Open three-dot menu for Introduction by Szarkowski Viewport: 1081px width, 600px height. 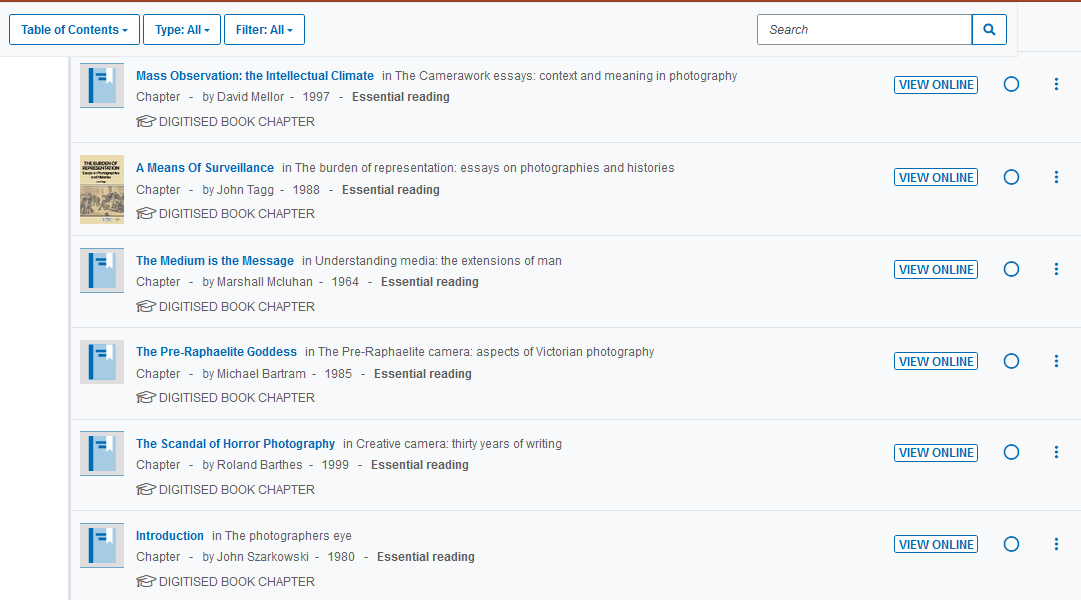click(1056, 544)
